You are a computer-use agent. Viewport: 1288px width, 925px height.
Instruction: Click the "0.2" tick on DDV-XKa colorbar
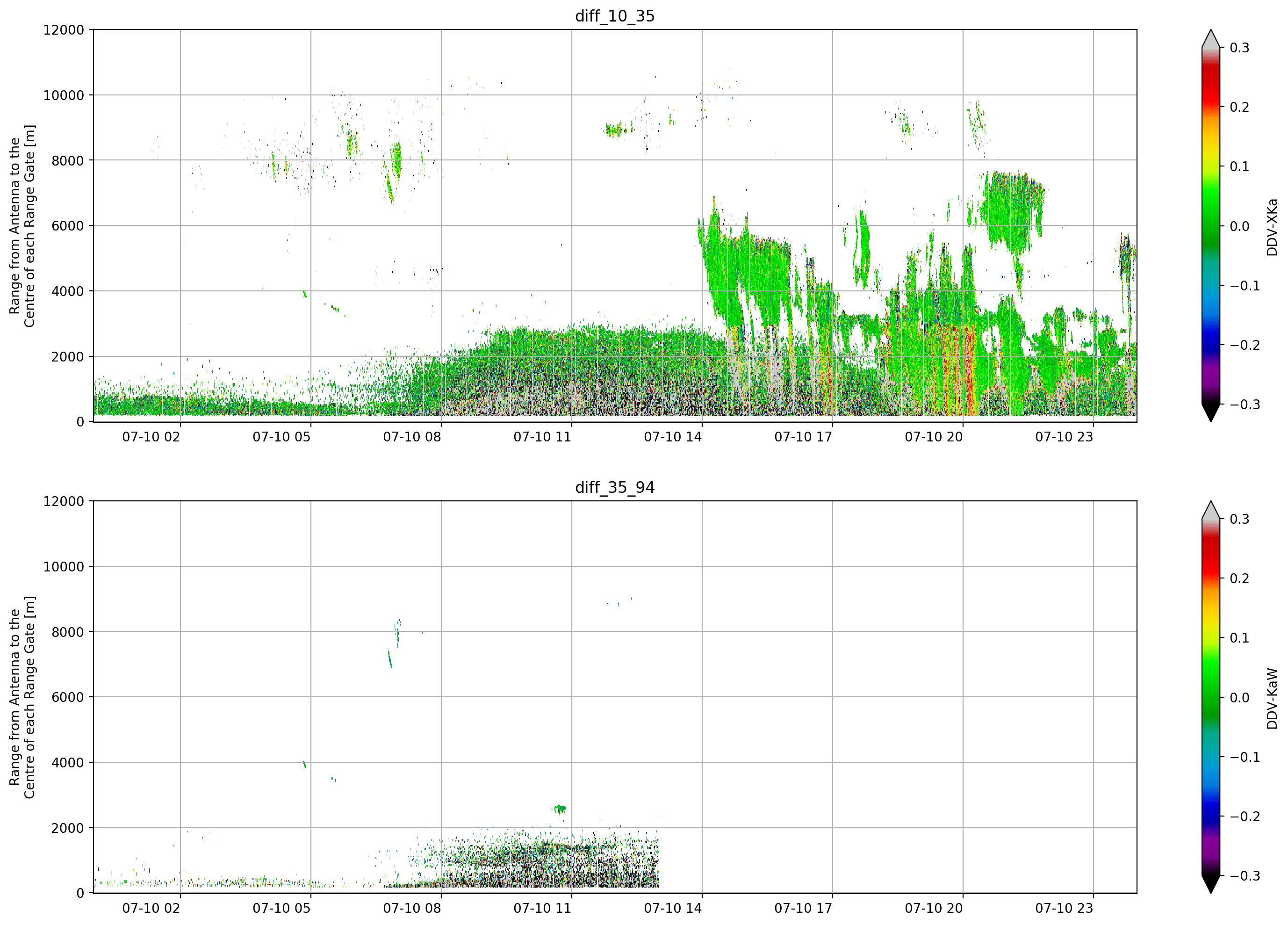[1240, 108]
